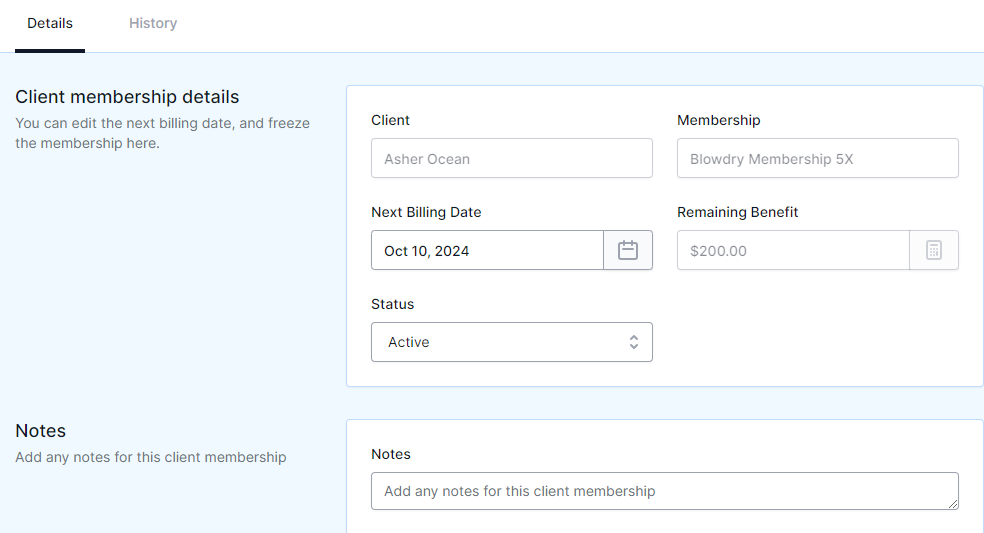Select the Details tab

point(50,24)
